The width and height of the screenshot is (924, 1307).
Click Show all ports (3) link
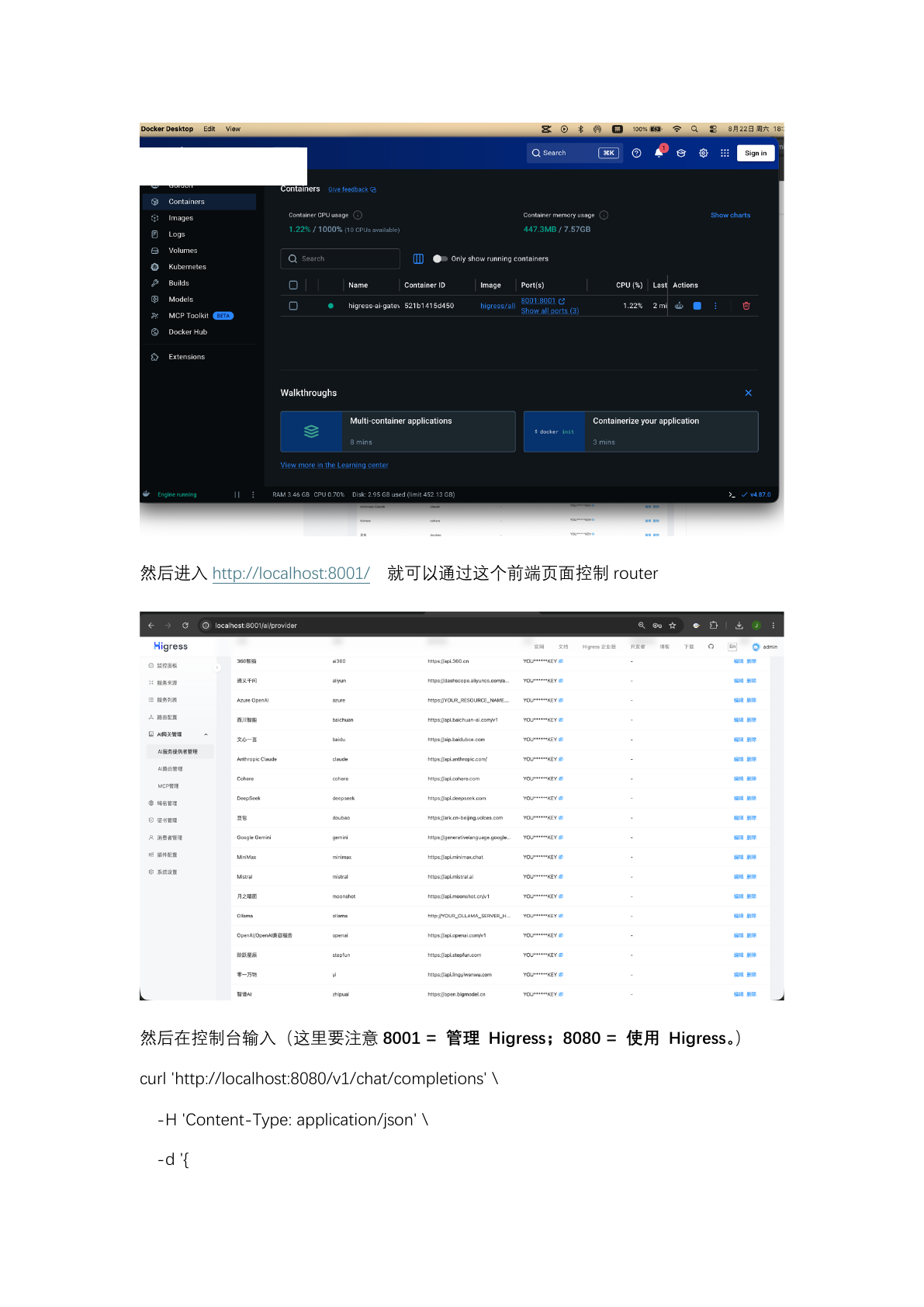(x=549, y=311)
